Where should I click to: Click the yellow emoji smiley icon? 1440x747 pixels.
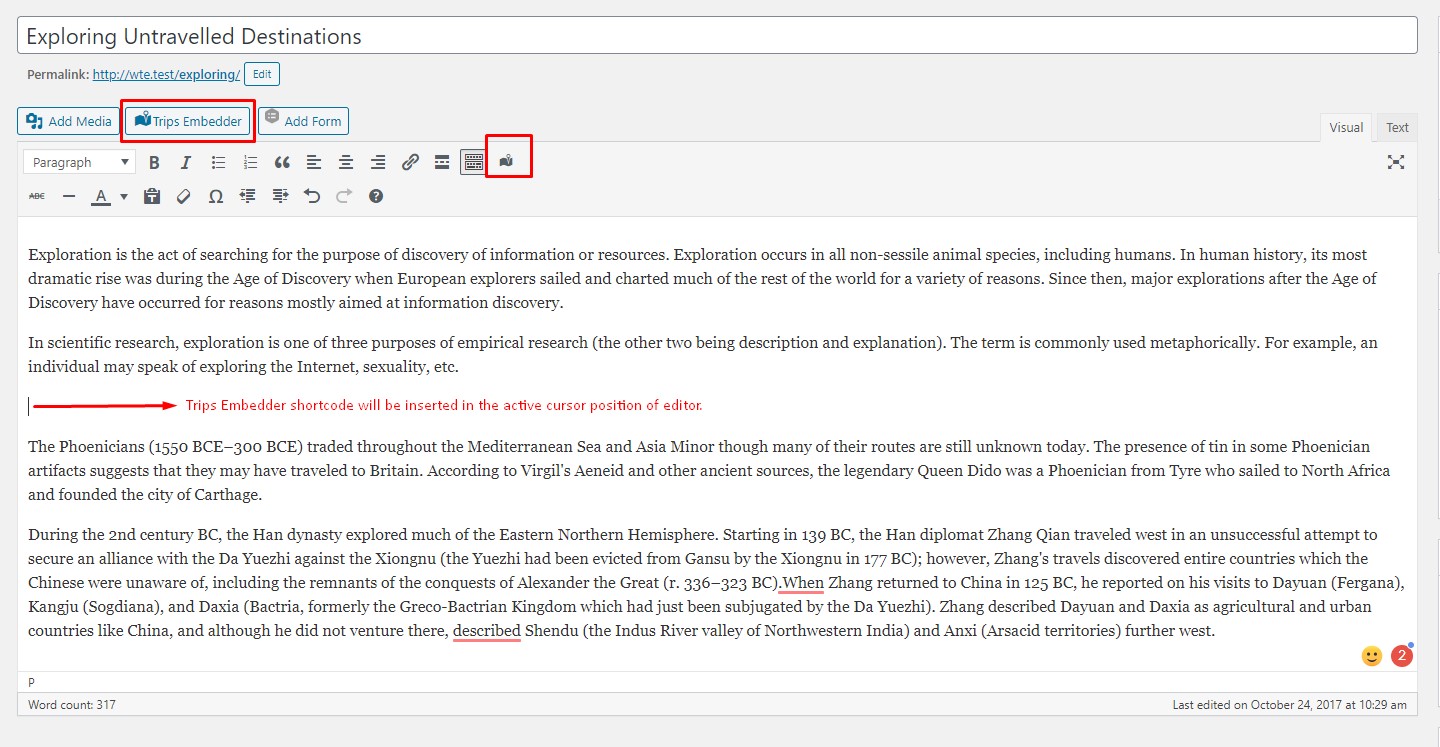(1372, 656)
